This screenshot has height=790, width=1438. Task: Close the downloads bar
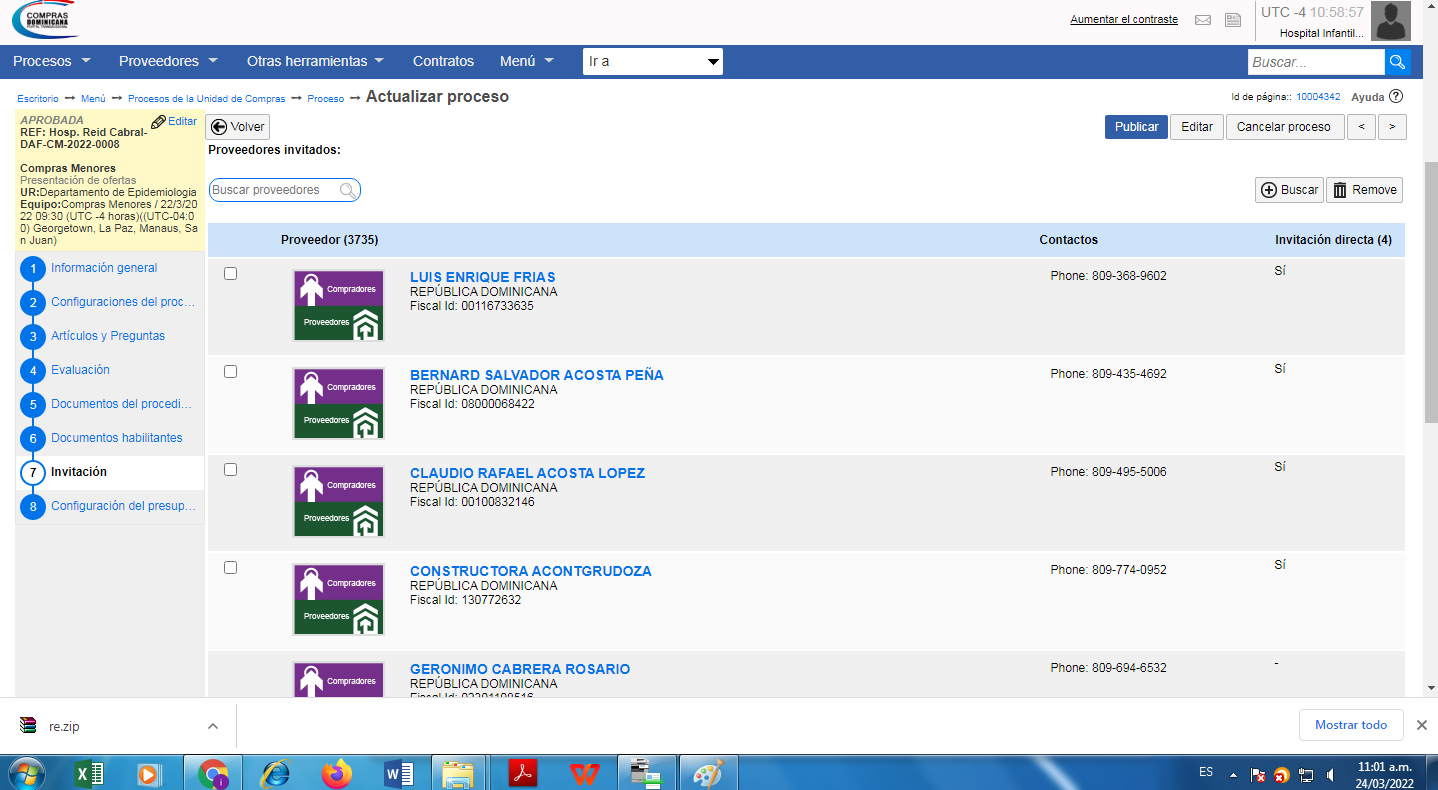pos(1421,725)
